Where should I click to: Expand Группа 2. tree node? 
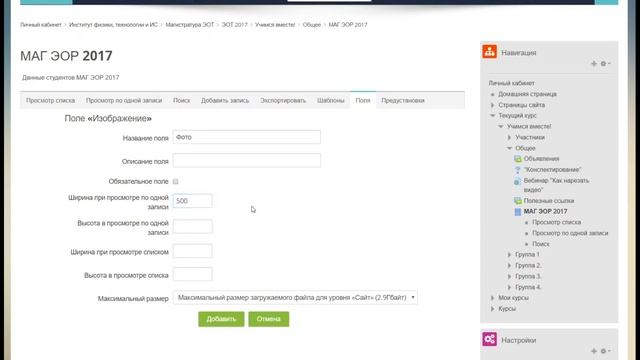point(509,265)
